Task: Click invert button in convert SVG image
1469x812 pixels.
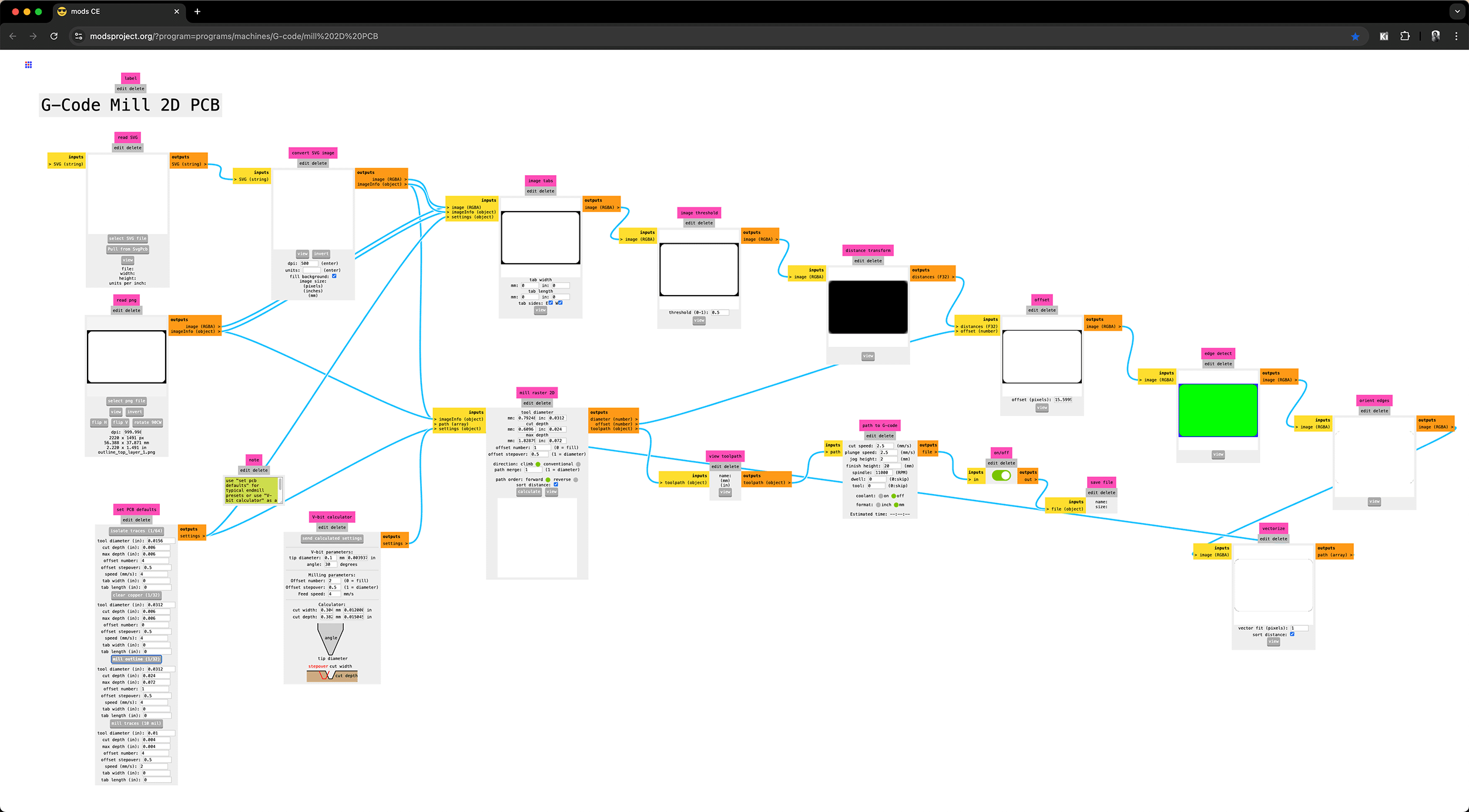Action: (321, 254)
